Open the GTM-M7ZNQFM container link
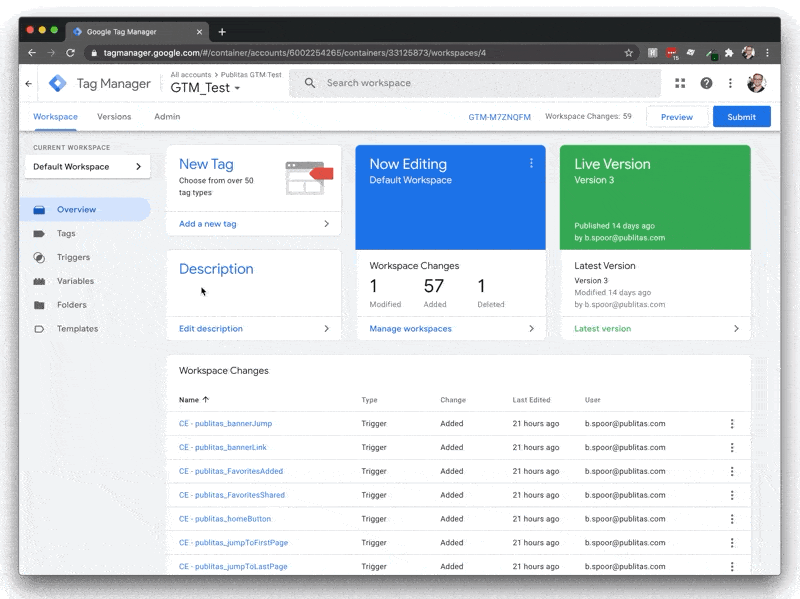 pos(498,115)
